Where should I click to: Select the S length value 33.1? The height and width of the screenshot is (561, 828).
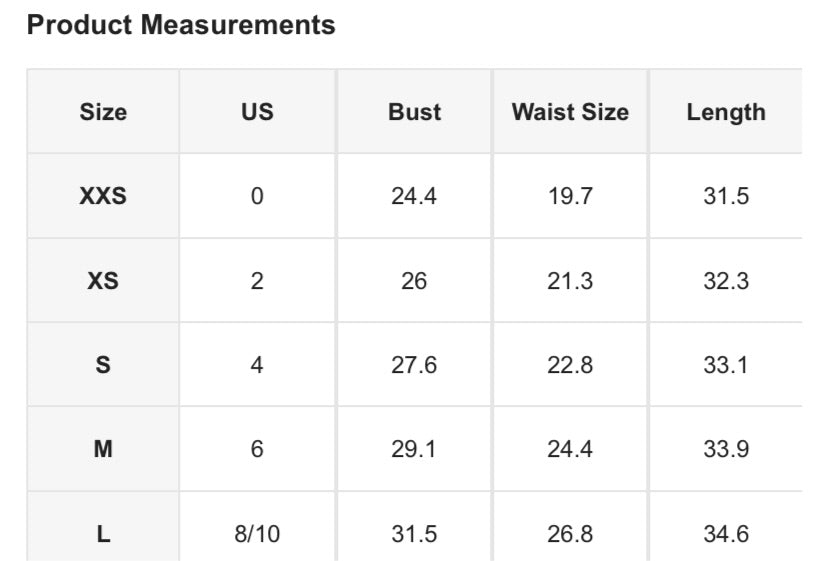(726, 365)
